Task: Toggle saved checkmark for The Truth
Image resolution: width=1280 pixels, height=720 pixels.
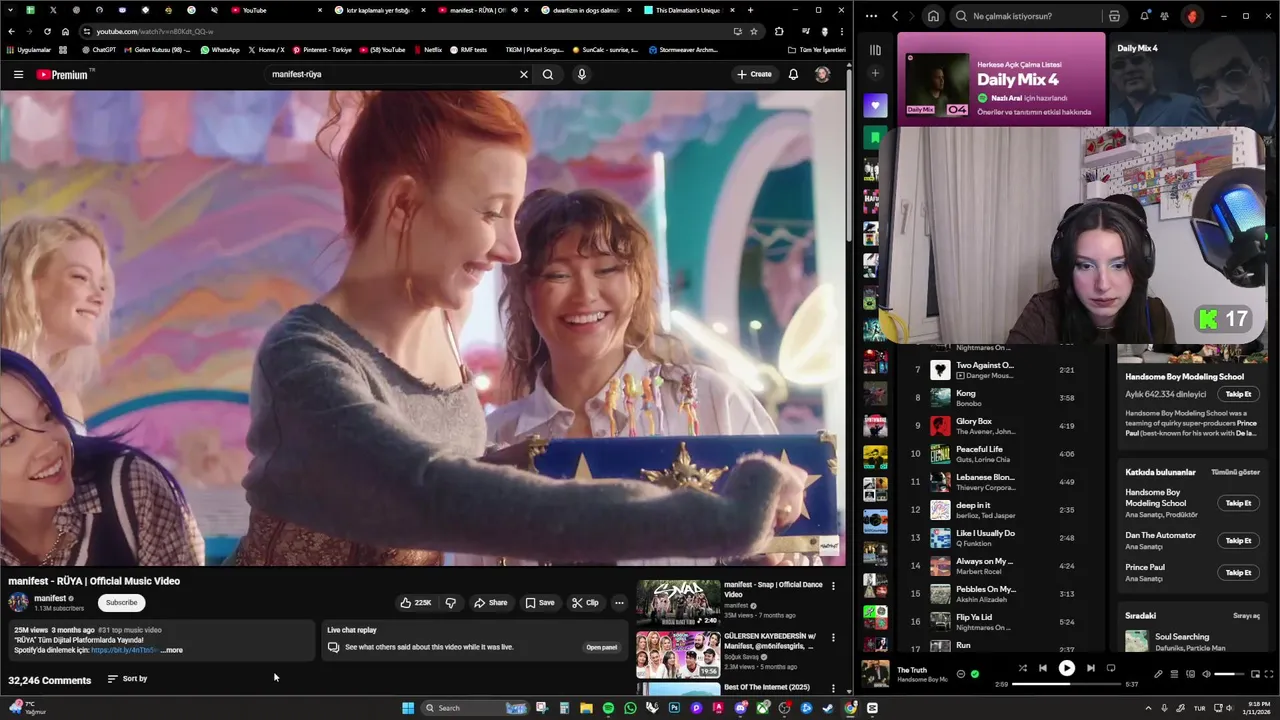Action: [x=975, y=674]
